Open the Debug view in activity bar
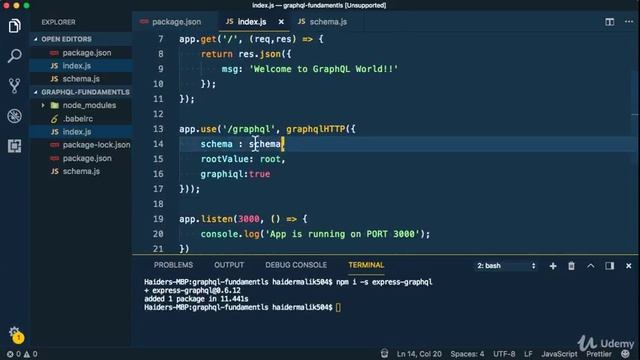640x360 pixels. click(x=15, y=116)
